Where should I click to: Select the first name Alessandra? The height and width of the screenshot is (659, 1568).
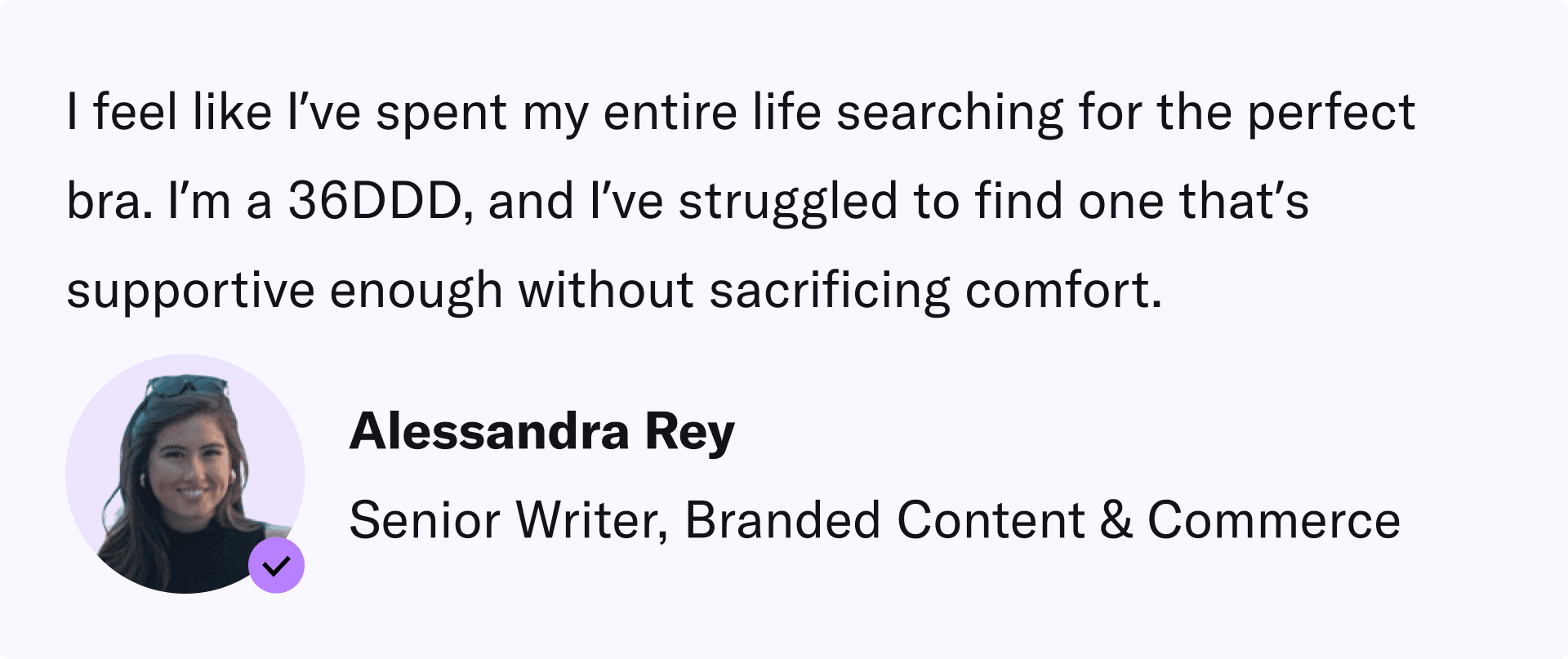click(x=489, y=431)
